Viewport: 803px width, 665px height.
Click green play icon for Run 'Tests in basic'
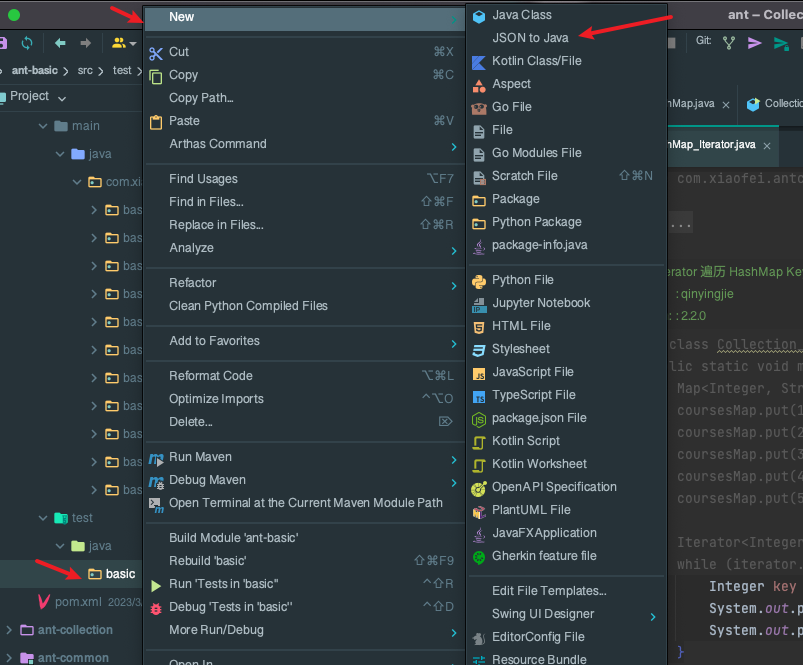tap(155, 584)
